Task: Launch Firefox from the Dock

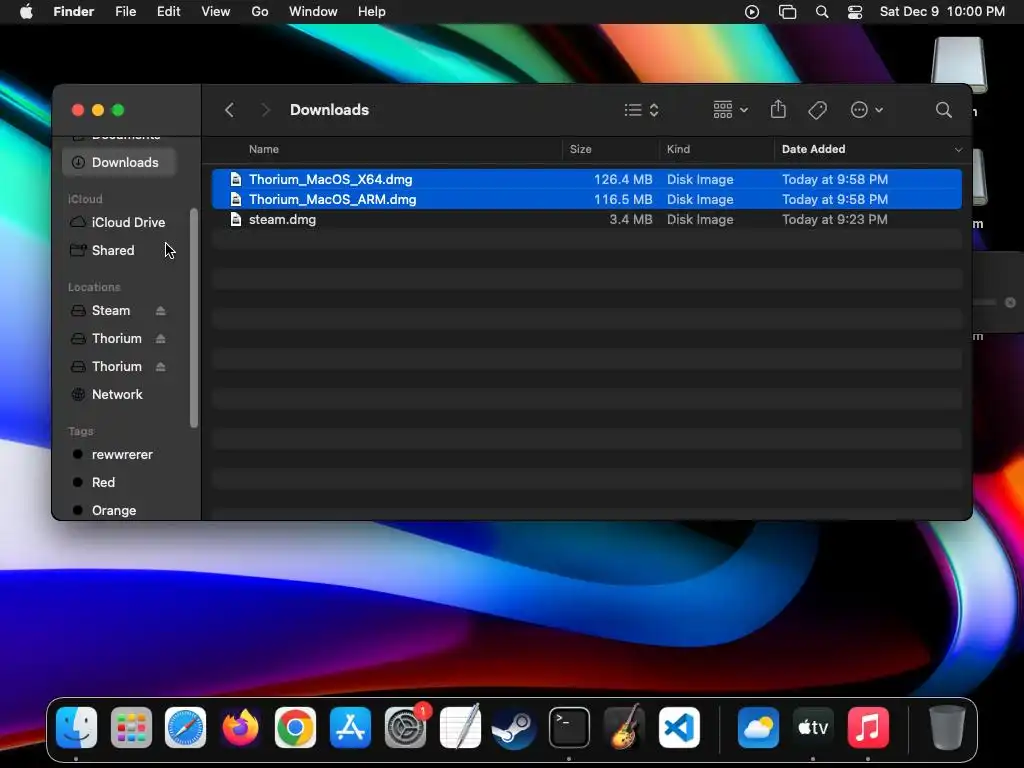Action: click(x=240, y=728)
